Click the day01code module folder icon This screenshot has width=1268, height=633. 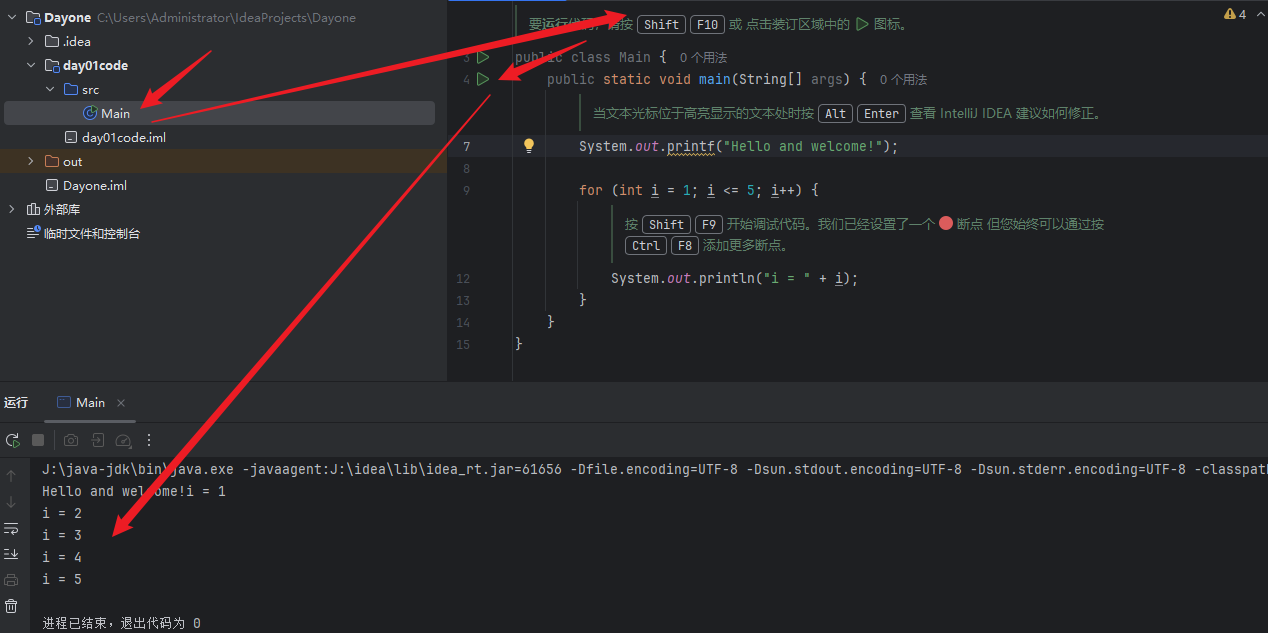52,65
